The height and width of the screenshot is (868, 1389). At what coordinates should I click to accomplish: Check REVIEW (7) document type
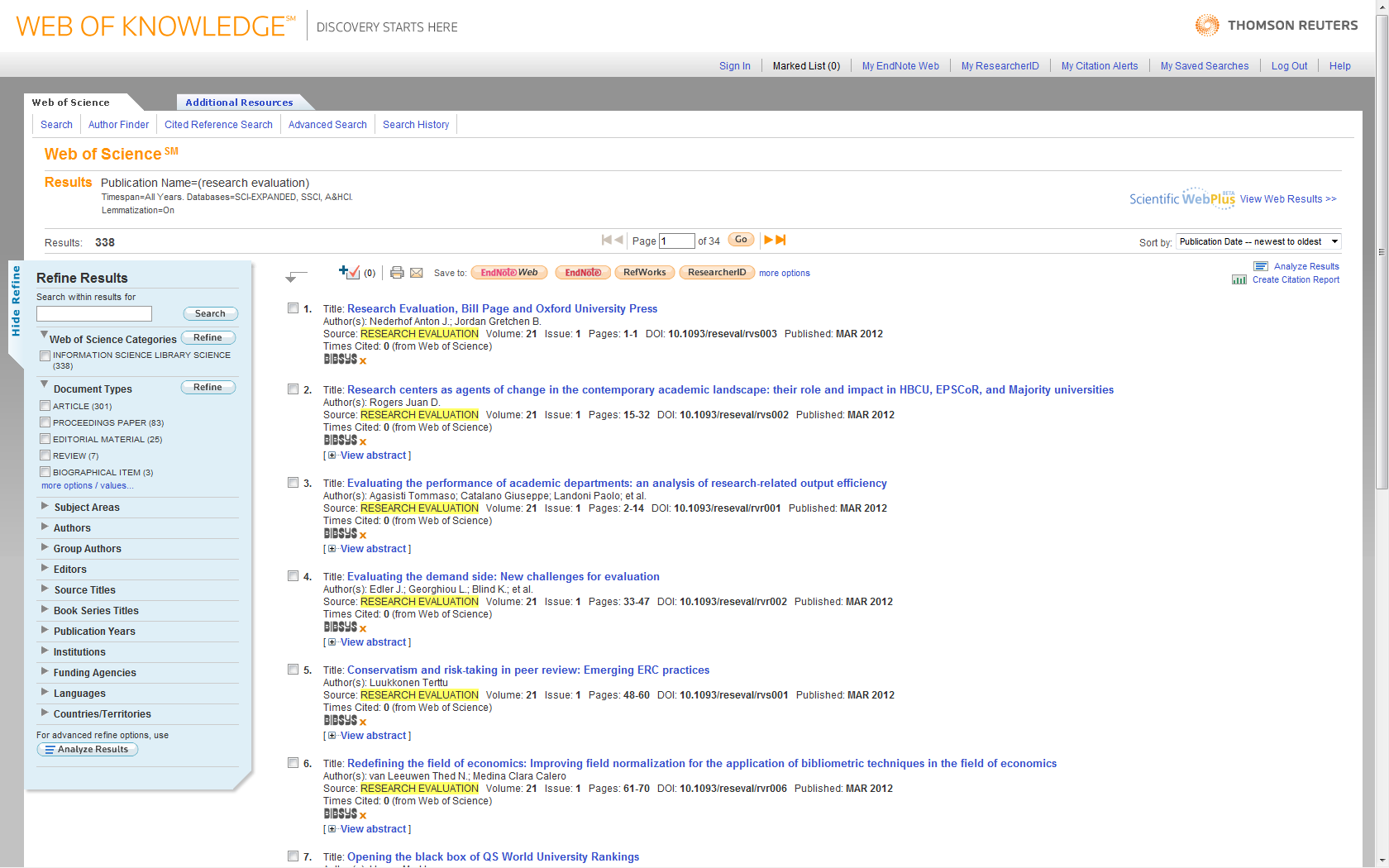tap(45, 455)
